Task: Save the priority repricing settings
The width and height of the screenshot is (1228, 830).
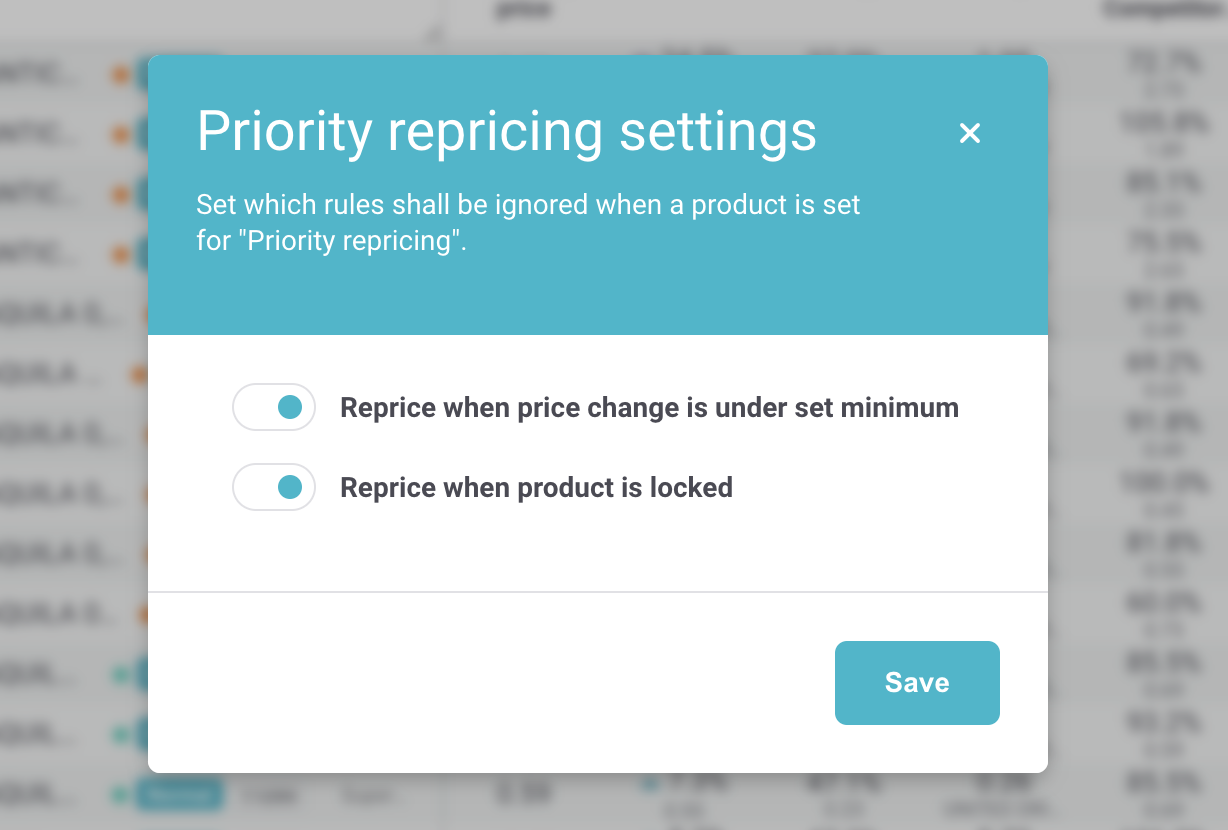Action: click(x=917, y=682)
